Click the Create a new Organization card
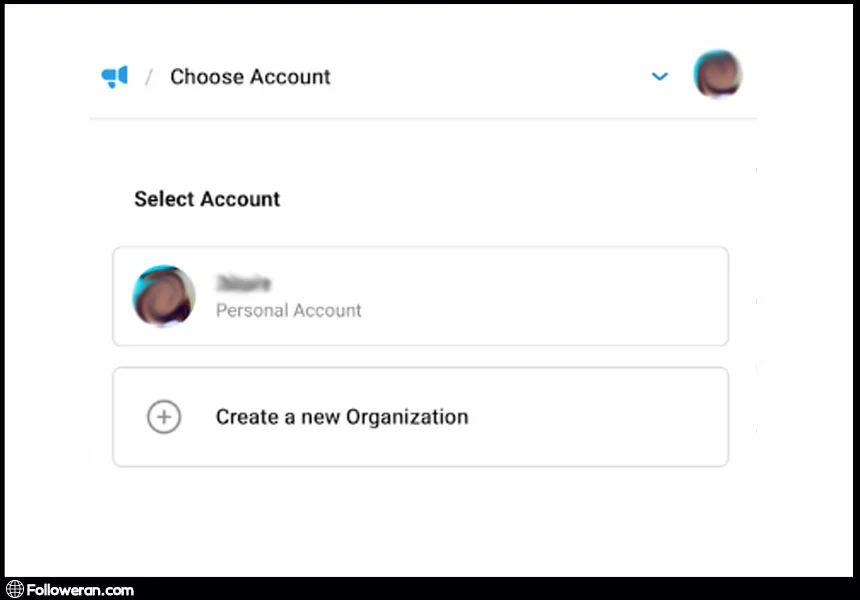Screen dimensions: 860x600 click(x=420, y=417)
